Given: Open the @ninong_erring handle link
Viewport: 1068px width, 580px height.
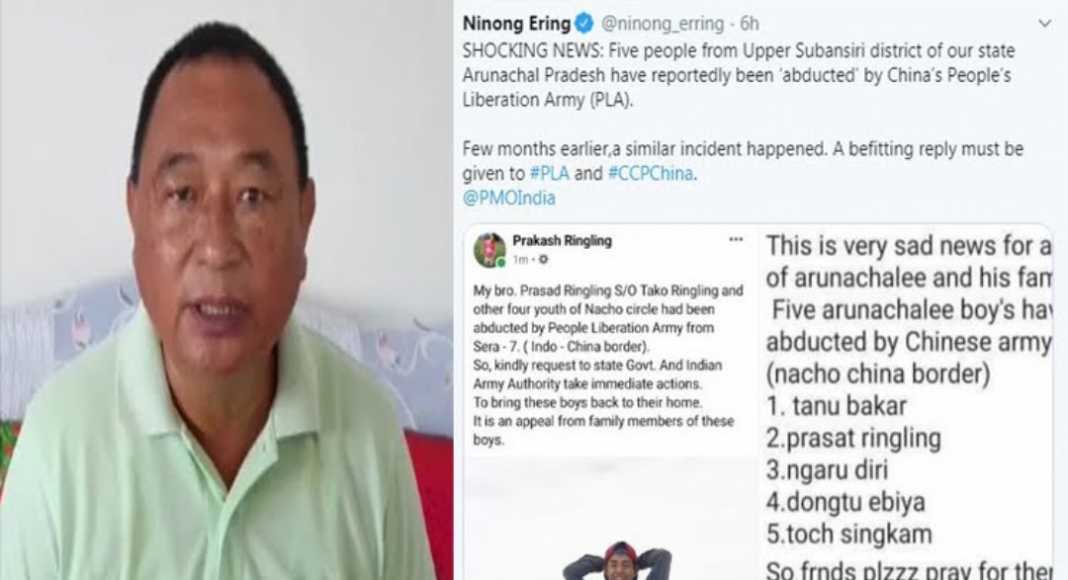Looking at the screenshot, I should click(662, 24).
